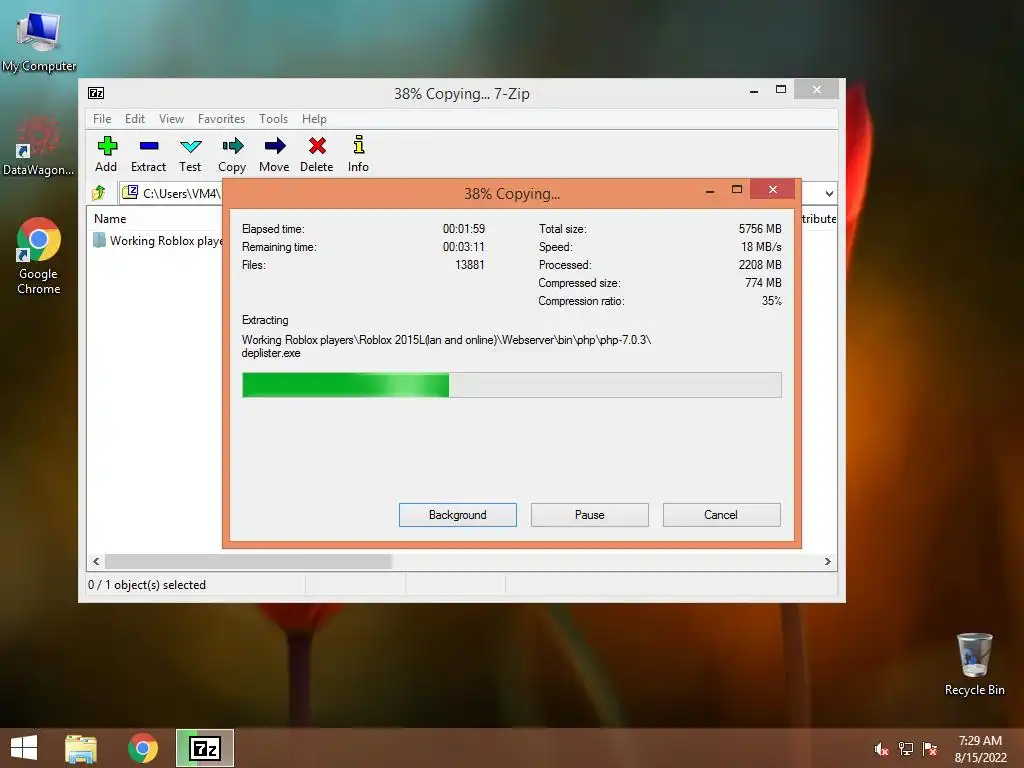Select the Google Chrome desktop shortcut

(x=39, y=256)
